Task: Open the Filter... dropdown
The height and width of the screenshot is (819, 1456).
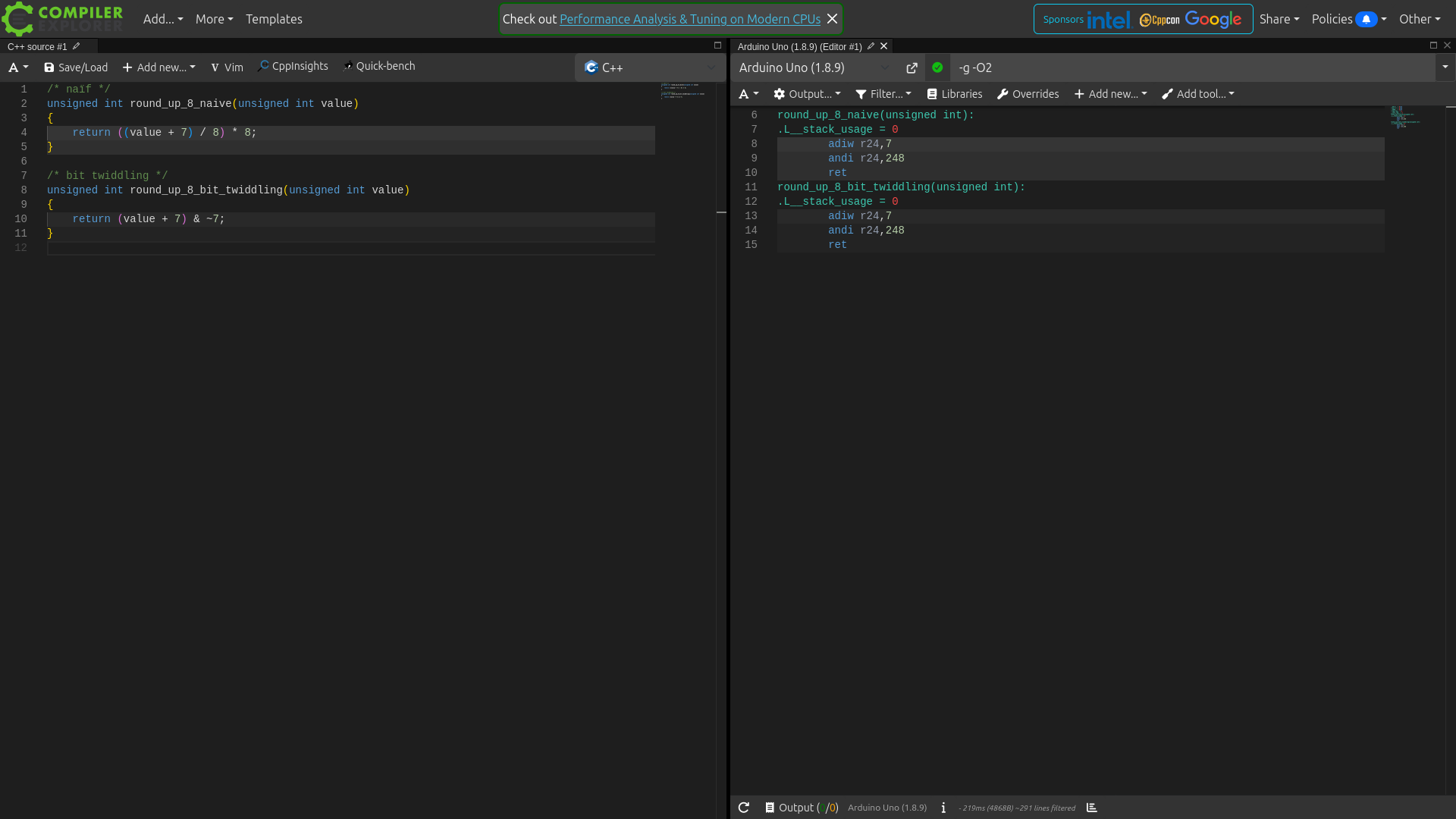Action: pos(883,94)
